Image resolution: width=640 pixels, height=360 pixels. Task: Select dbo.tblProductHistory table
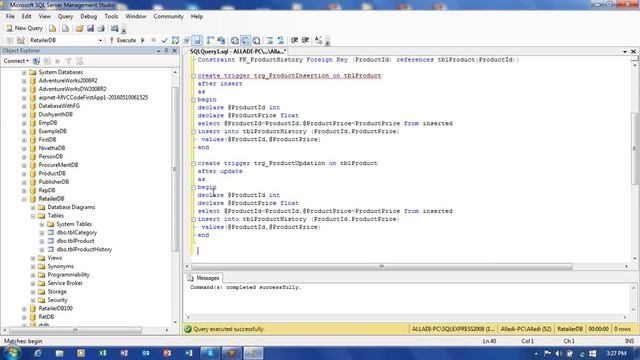[x=84, y=249]
